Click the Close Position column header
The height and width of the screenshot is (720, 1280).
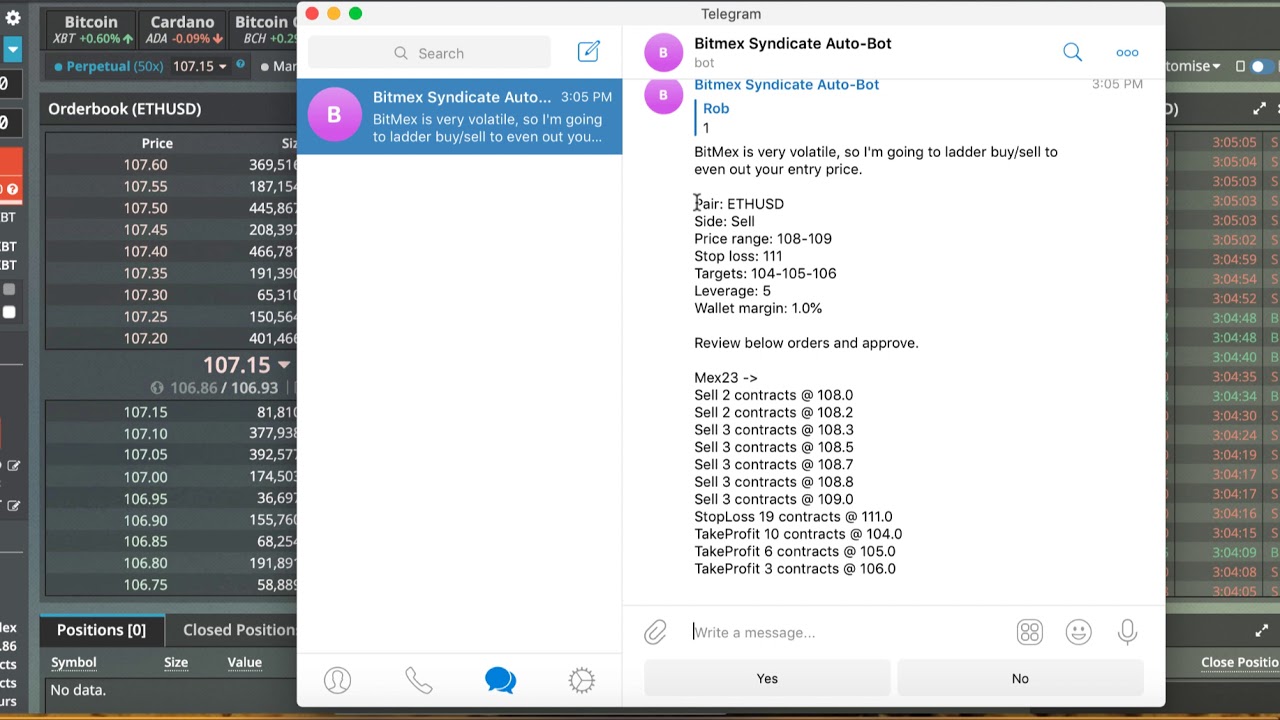1240,662
